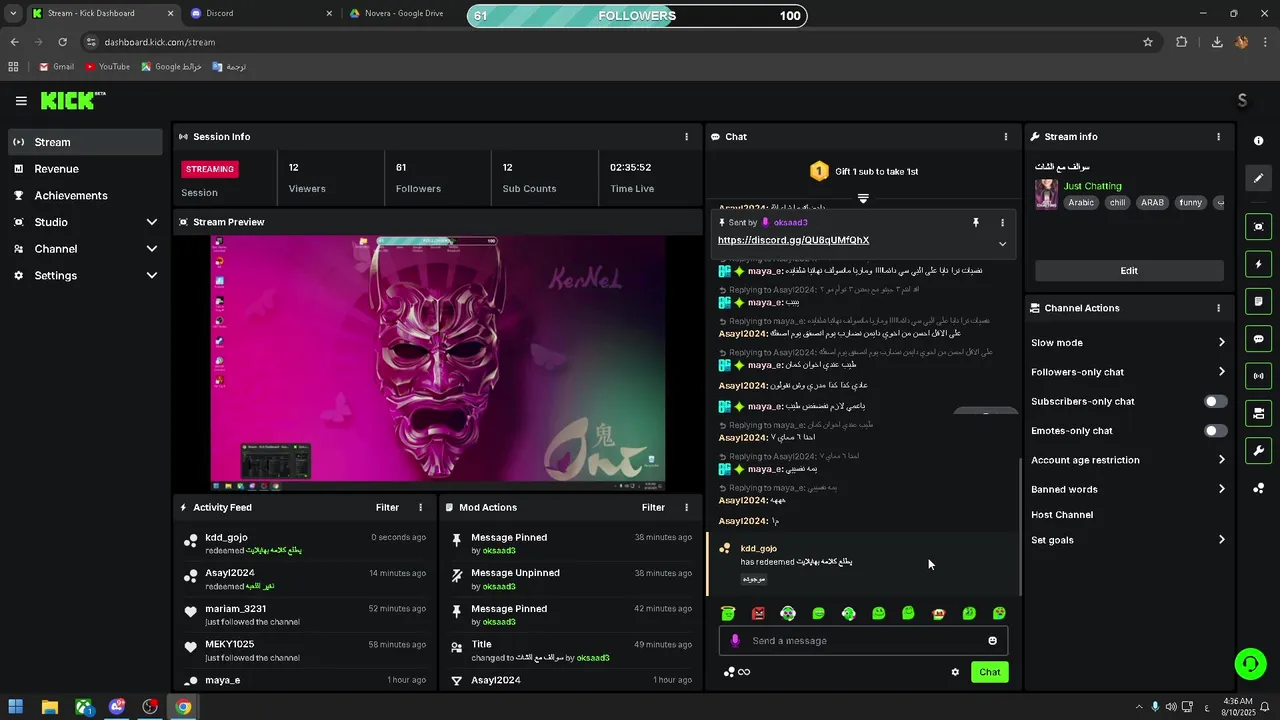Click the Stream Preview video thumbnail
The width and height of the screenshot is (1280, 720).
[x=438, y=364]
